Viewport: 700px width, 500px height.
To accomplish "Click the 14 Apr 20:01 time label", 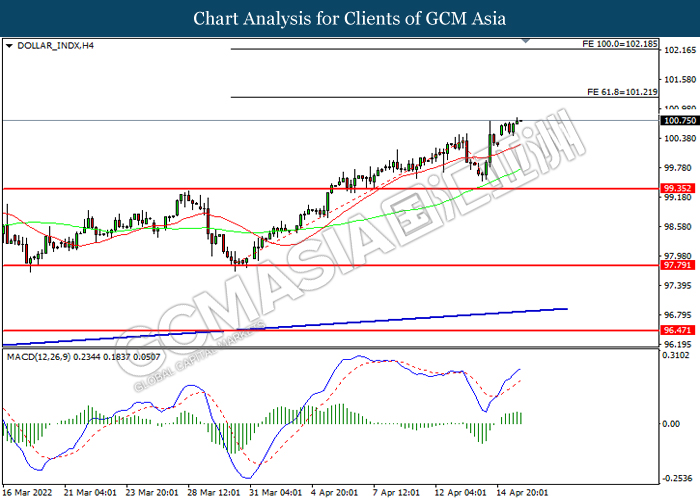I will pos(522,492).
